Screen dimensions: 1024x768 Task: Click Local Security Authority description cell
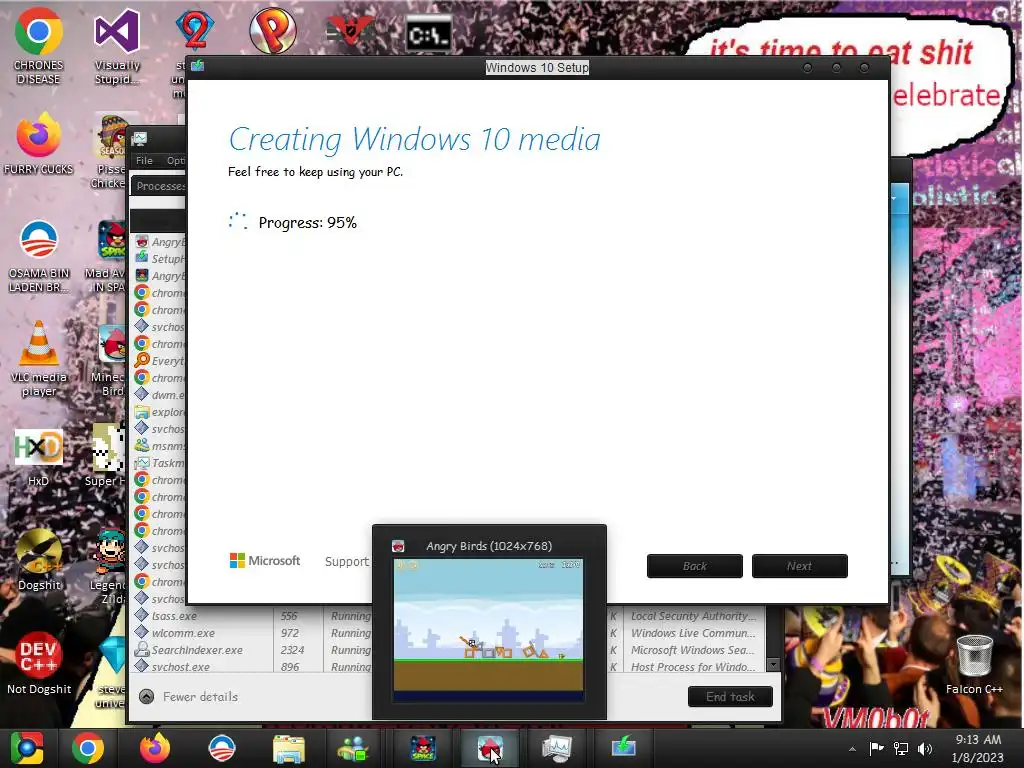tap(694, 616)
